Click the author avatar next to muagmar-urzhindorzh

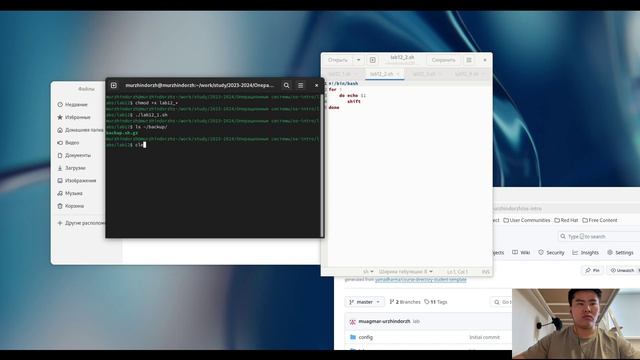[x=353, y=322]
